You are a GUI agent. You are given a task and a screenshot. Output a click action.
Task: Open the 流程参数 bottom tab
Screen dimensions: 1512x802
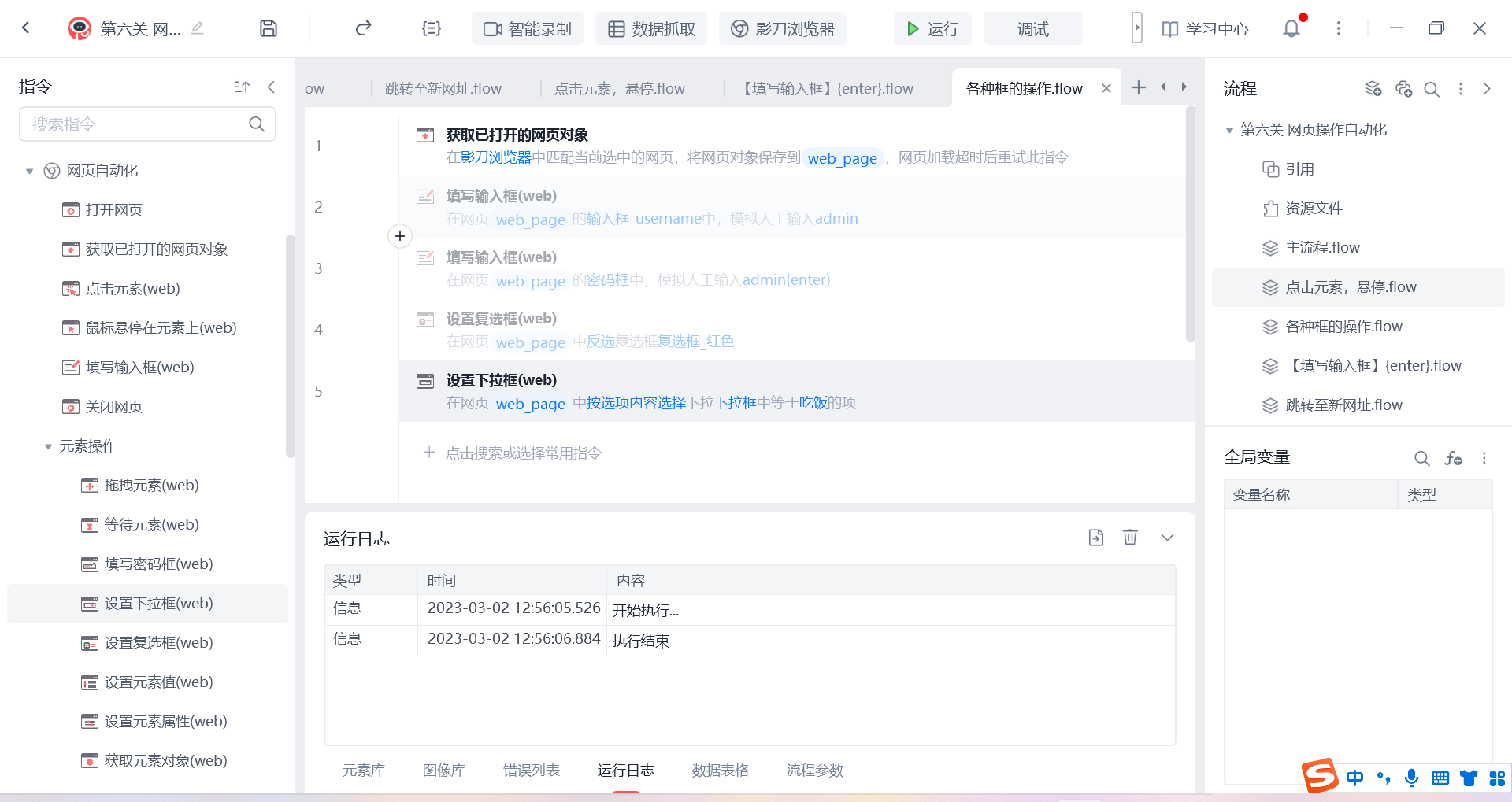(x=815, y=771)
